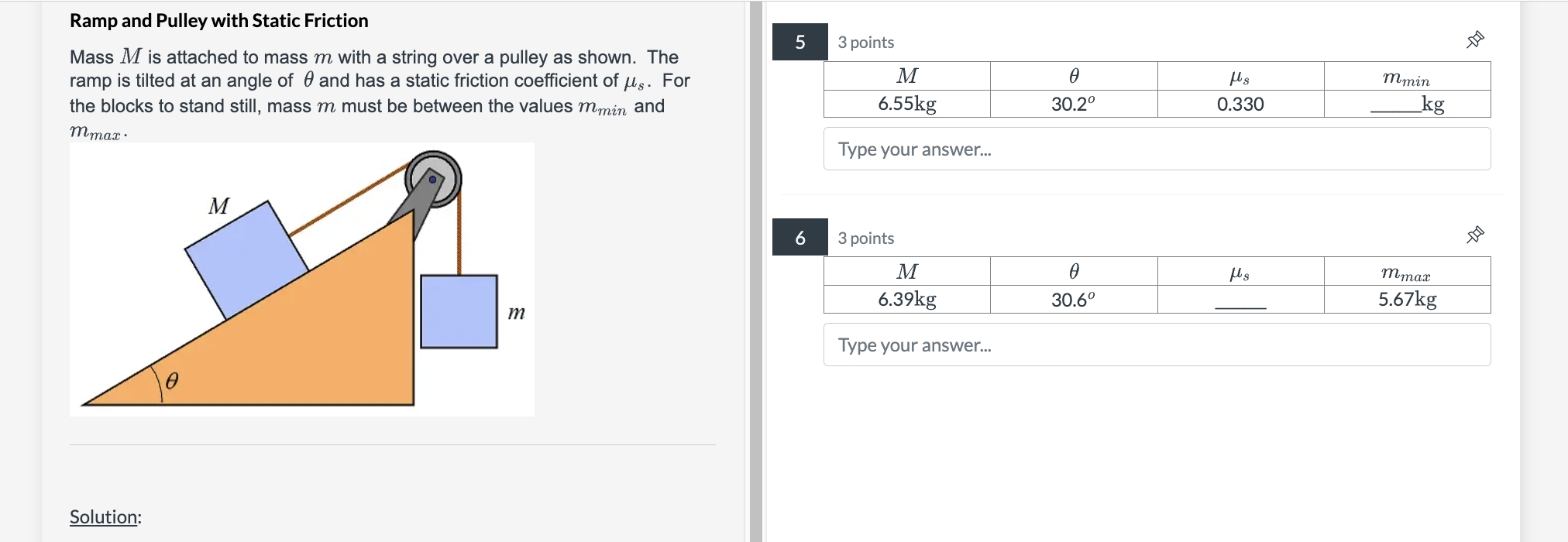Image resolution: width=1568 pixels, height=542 pixels.
Task: Click the 0.330 friction coefficient cell
Action: pyautogui.click(x=1240, y=104)
